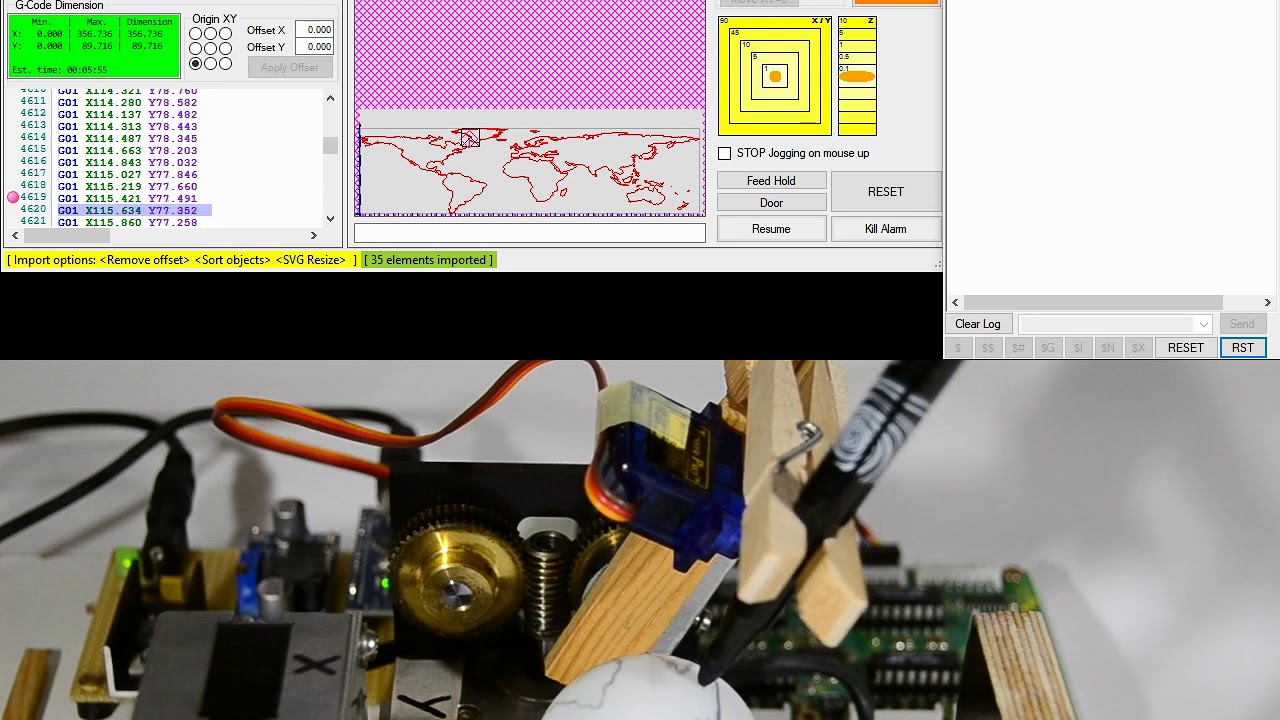Select the middle-left Origin XY radio
The image size is (1280, 720).
pos(196,48)
